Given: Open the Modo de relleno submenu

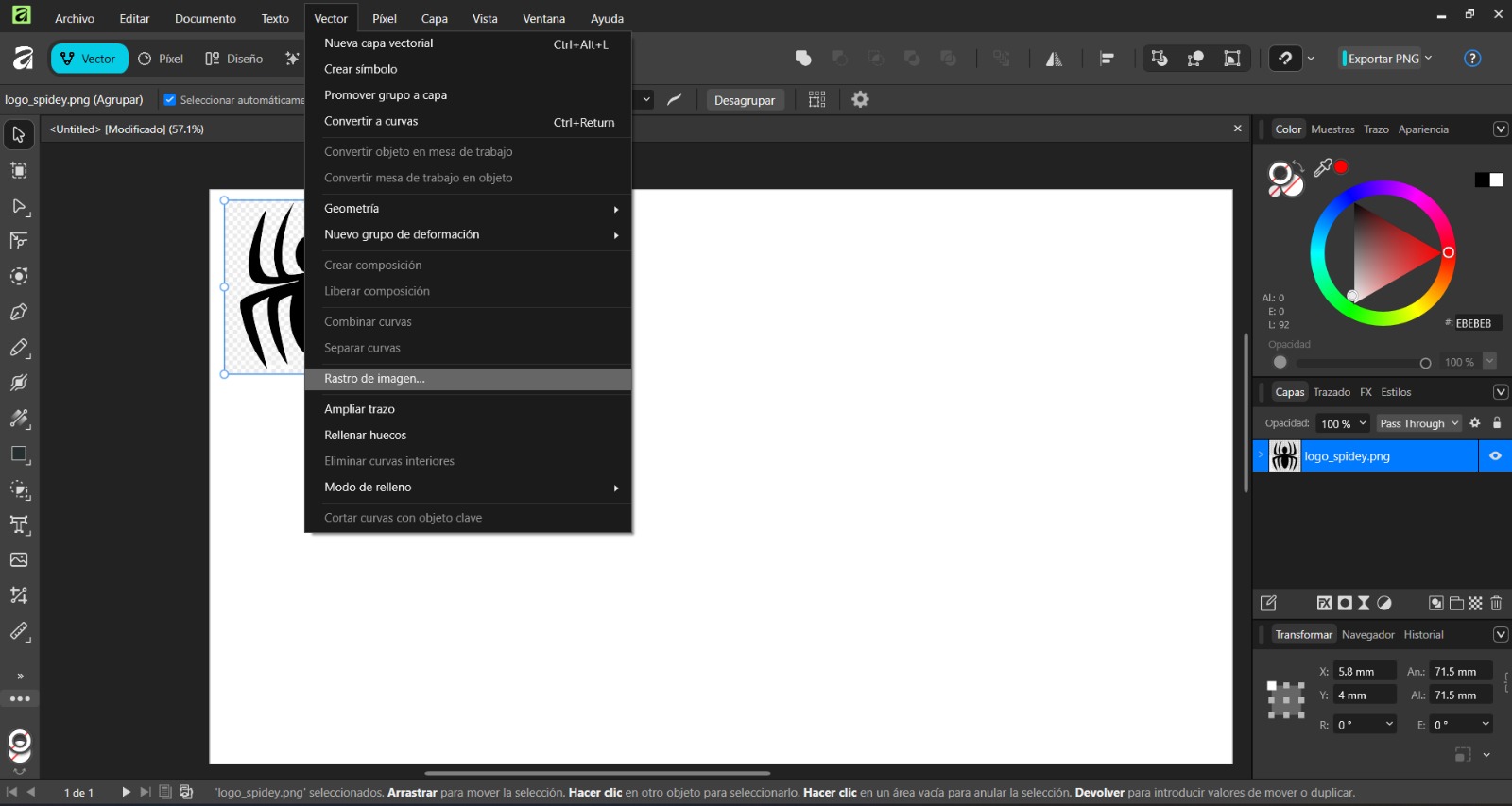Looking at the screenshot, I should tap(468, 488).
